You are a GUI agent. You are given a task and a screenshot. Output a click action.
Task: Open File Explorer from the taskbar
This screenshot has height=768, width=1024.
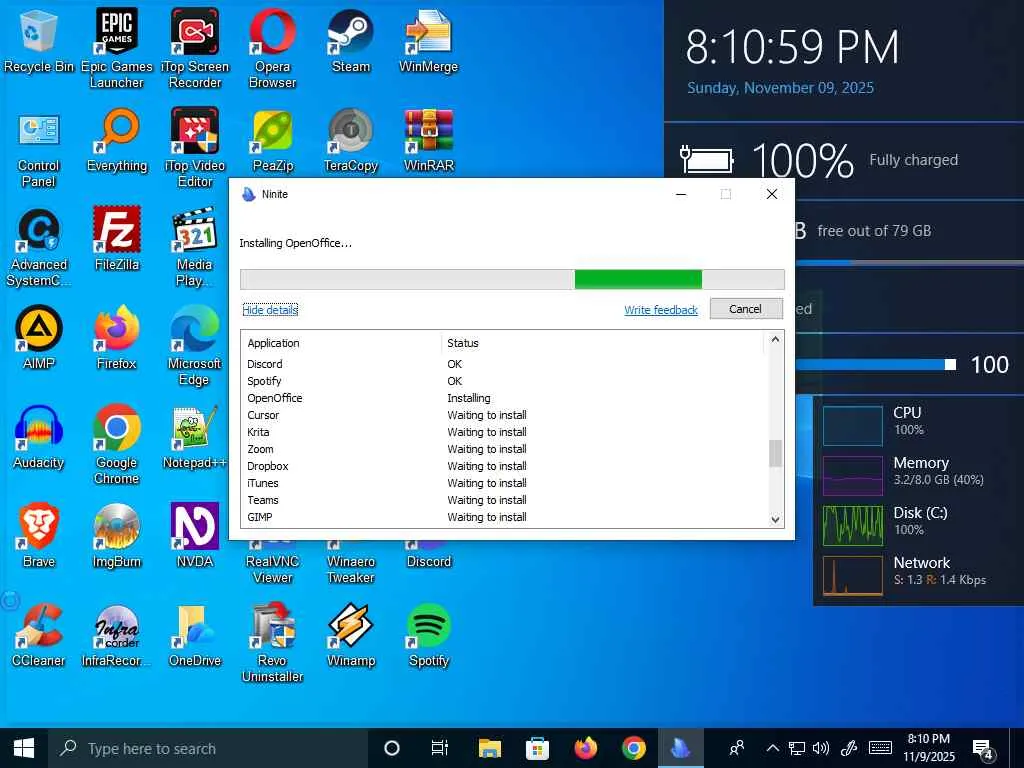[x=489, y=748]
